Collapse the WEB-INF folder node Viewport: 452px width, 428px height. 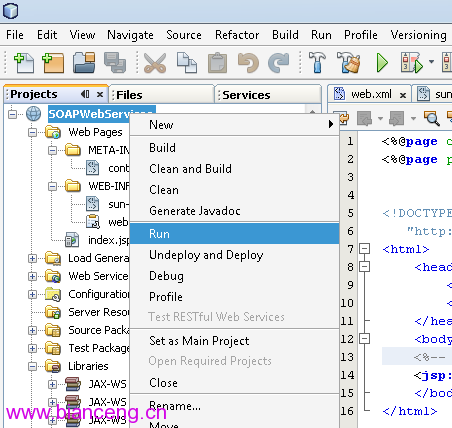[52, 186]
